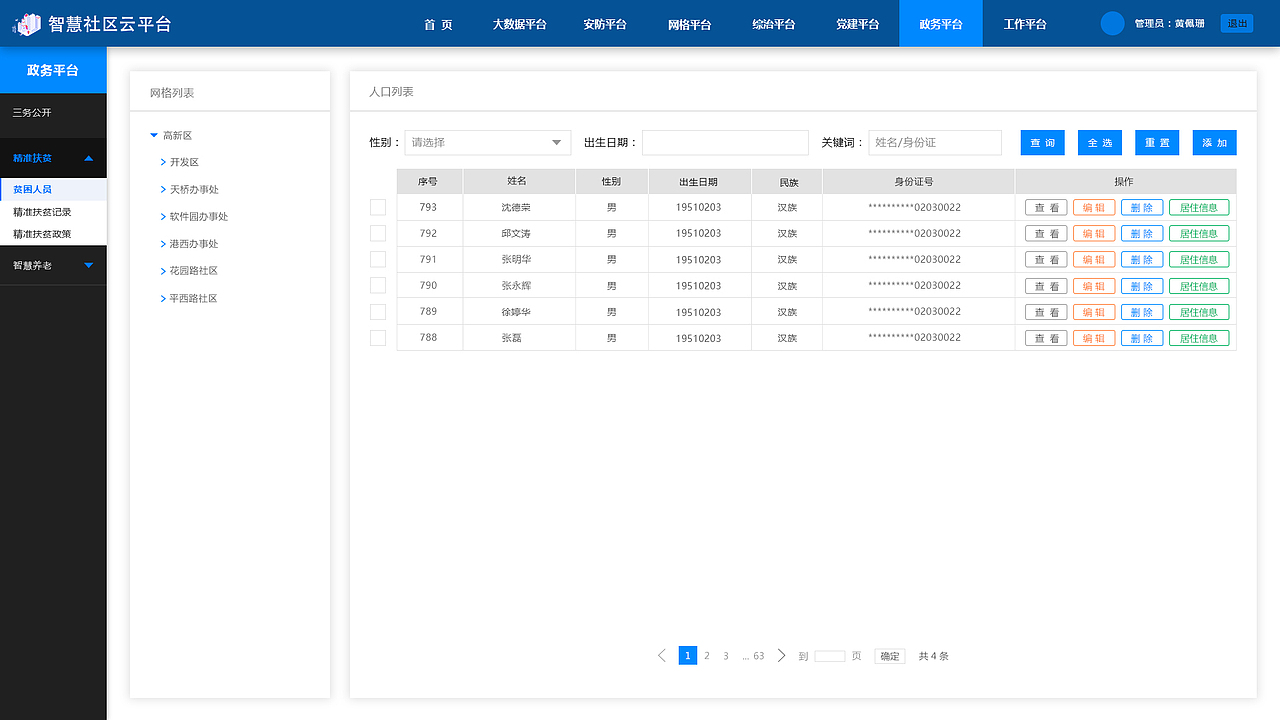This screenshot has height=720, width=1280.
Task: Switch to the 首页 tab
Action: click(437, 23)
